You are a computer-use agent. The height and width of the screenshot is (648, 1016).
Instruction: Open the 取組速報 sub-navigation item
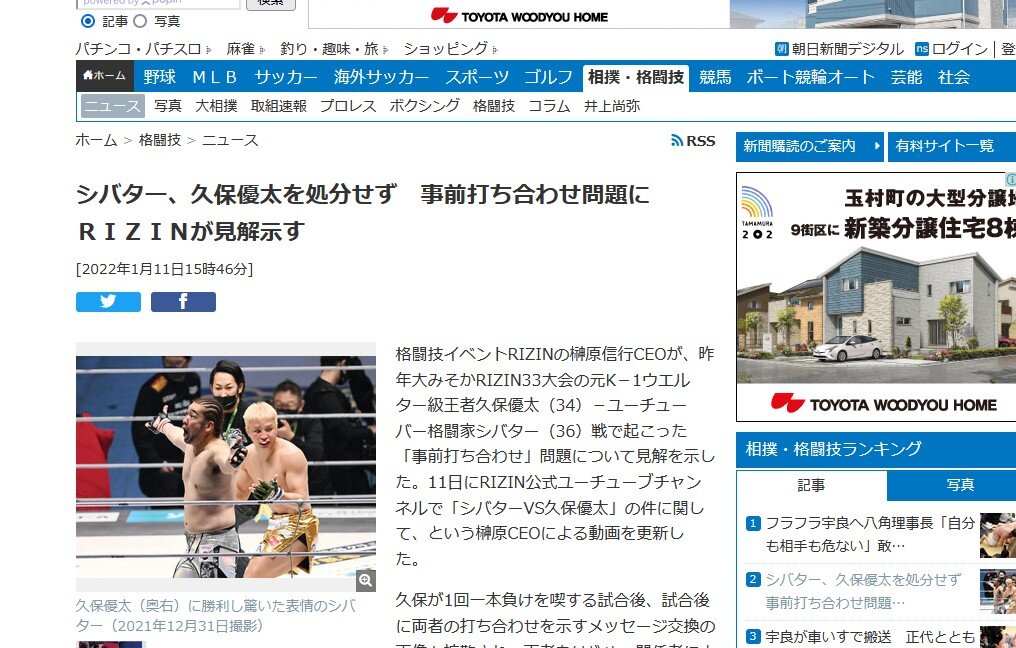point(279,106)
